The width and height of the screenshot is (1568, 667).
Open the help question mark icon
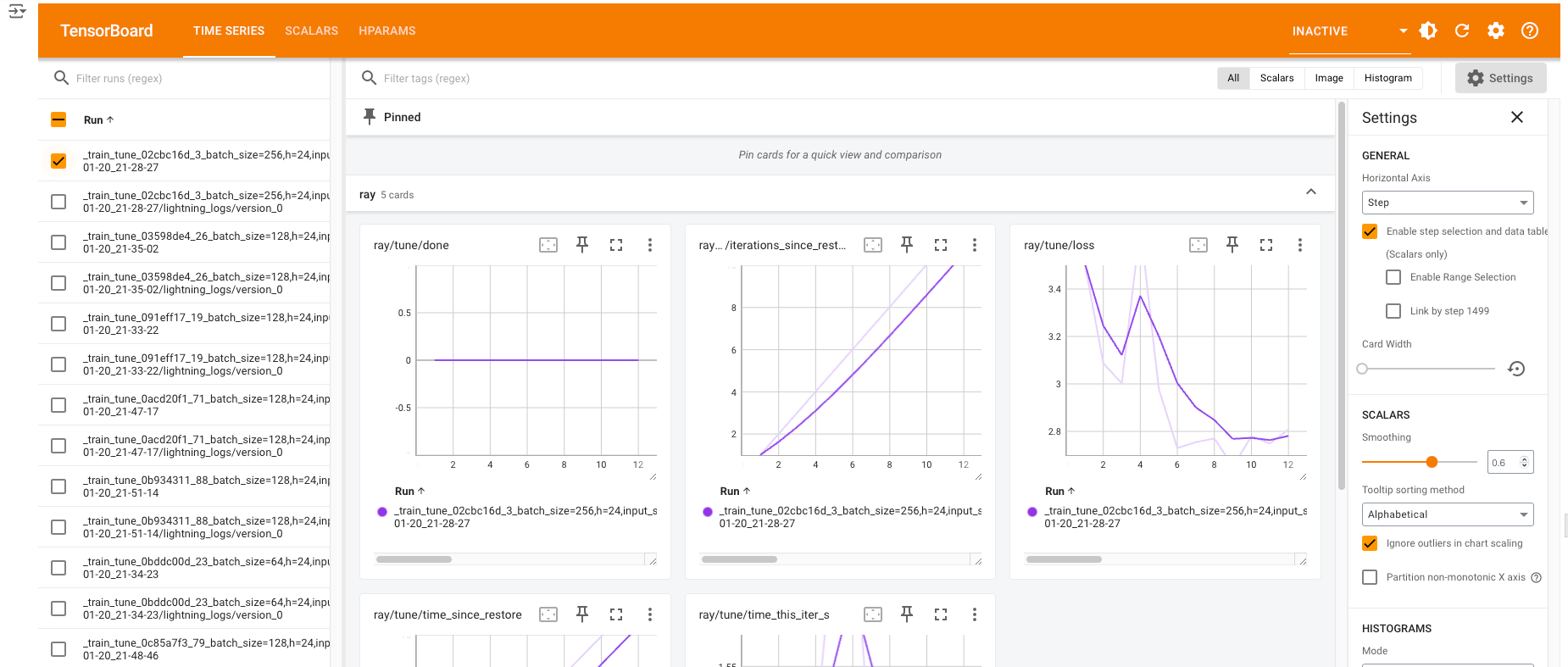point(1530,31)
